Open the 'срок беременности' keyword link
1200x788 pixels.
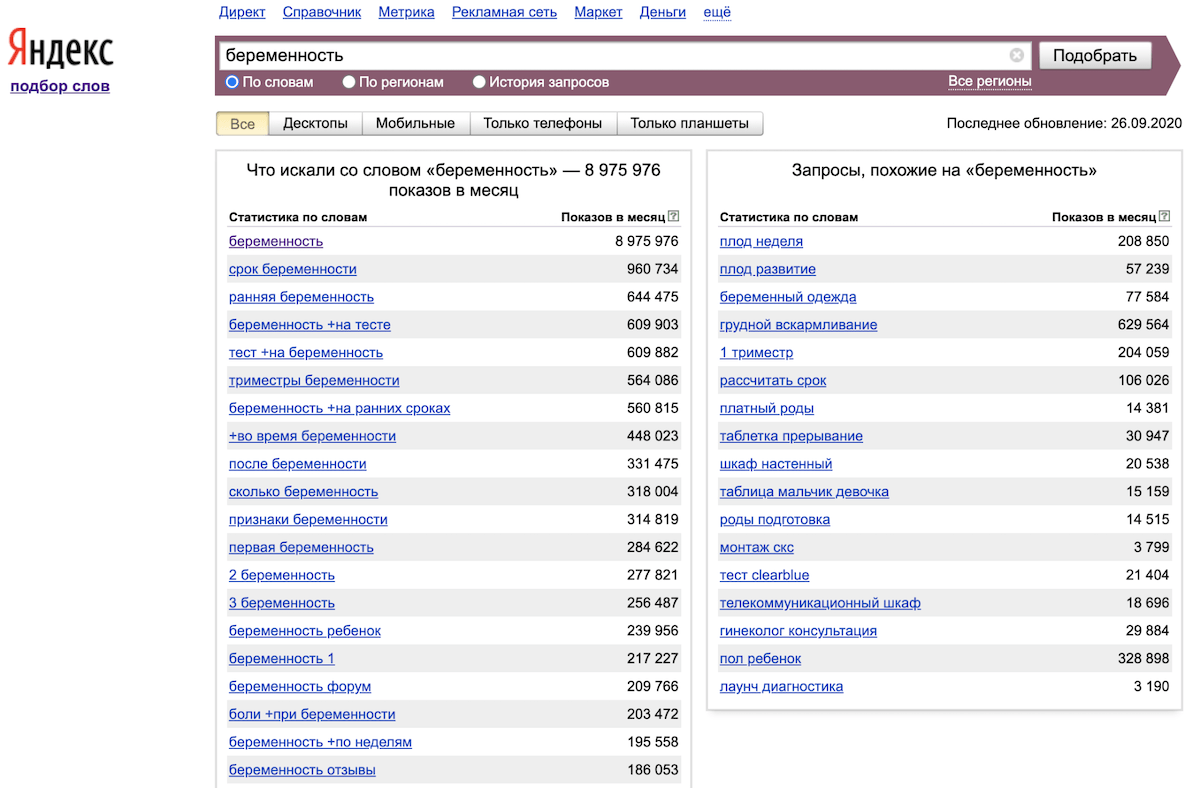coord(292,269)
